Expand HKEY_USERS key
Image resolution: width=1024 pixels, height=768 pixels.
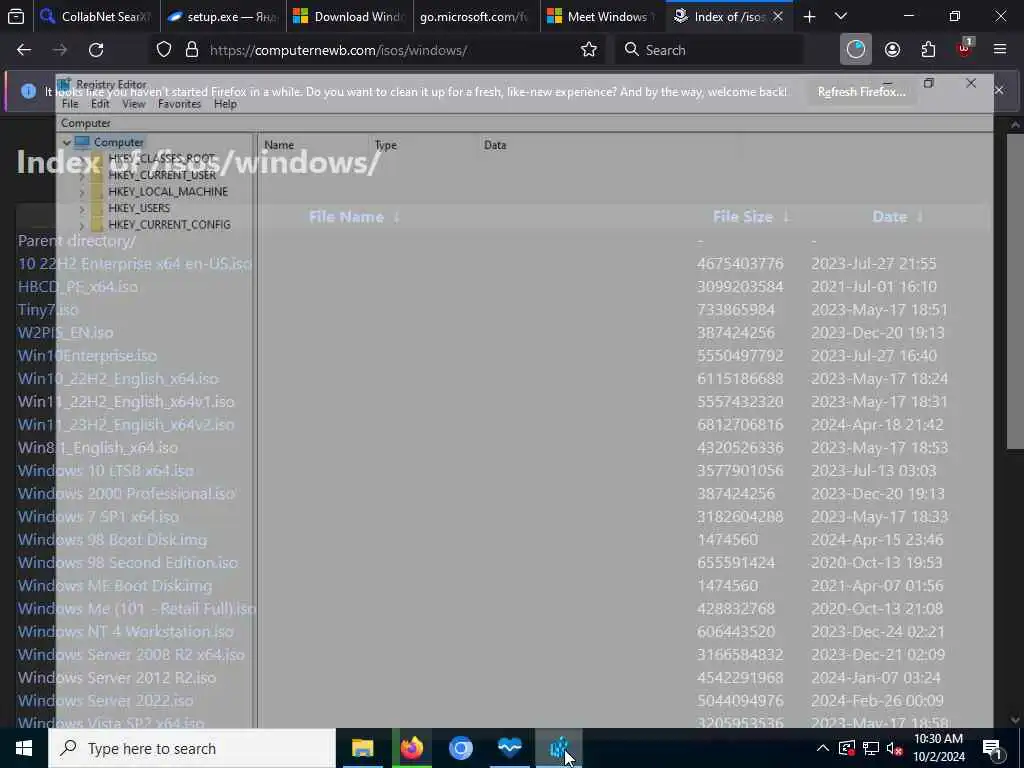[x=82, y=208]
